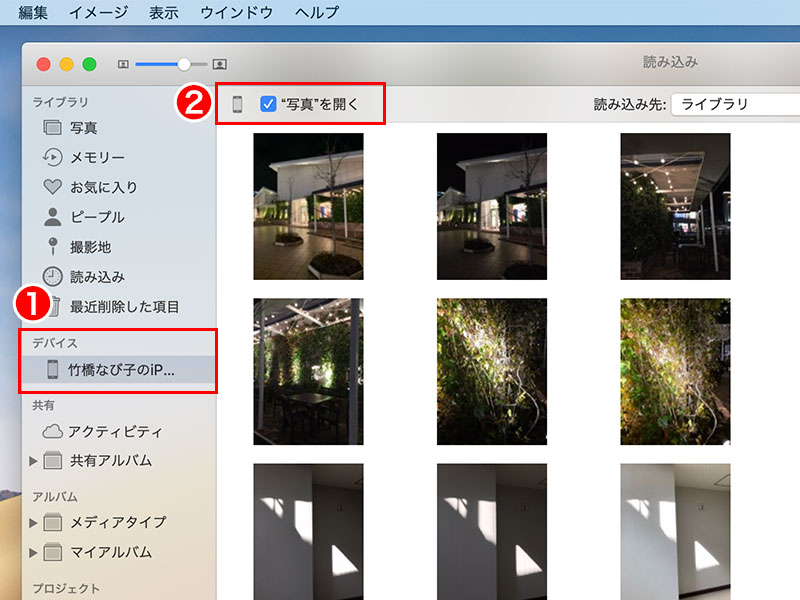Open the 編集 menu
Image resolution: width=800 pixels, height=600 pixels.
tap(33, 12)
